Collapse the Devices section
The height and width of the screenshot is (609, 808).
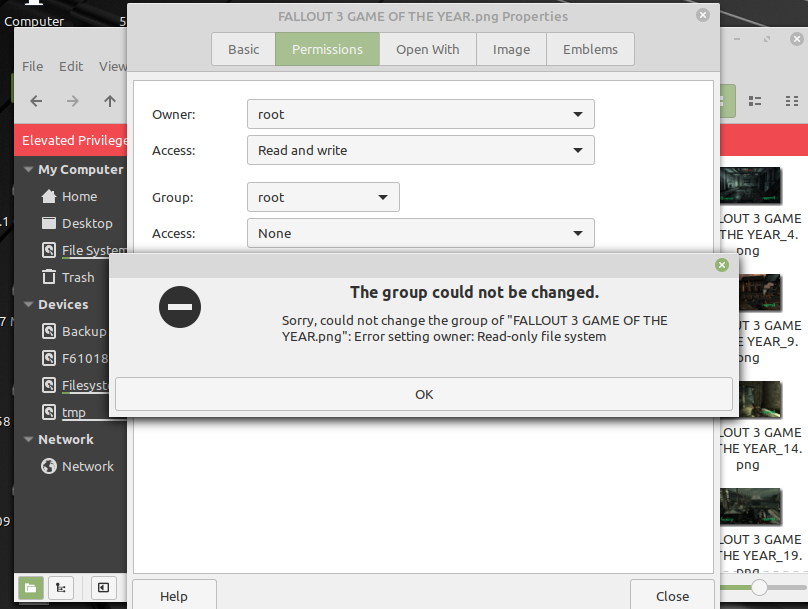pyautogui.click(x=28, y=304)
